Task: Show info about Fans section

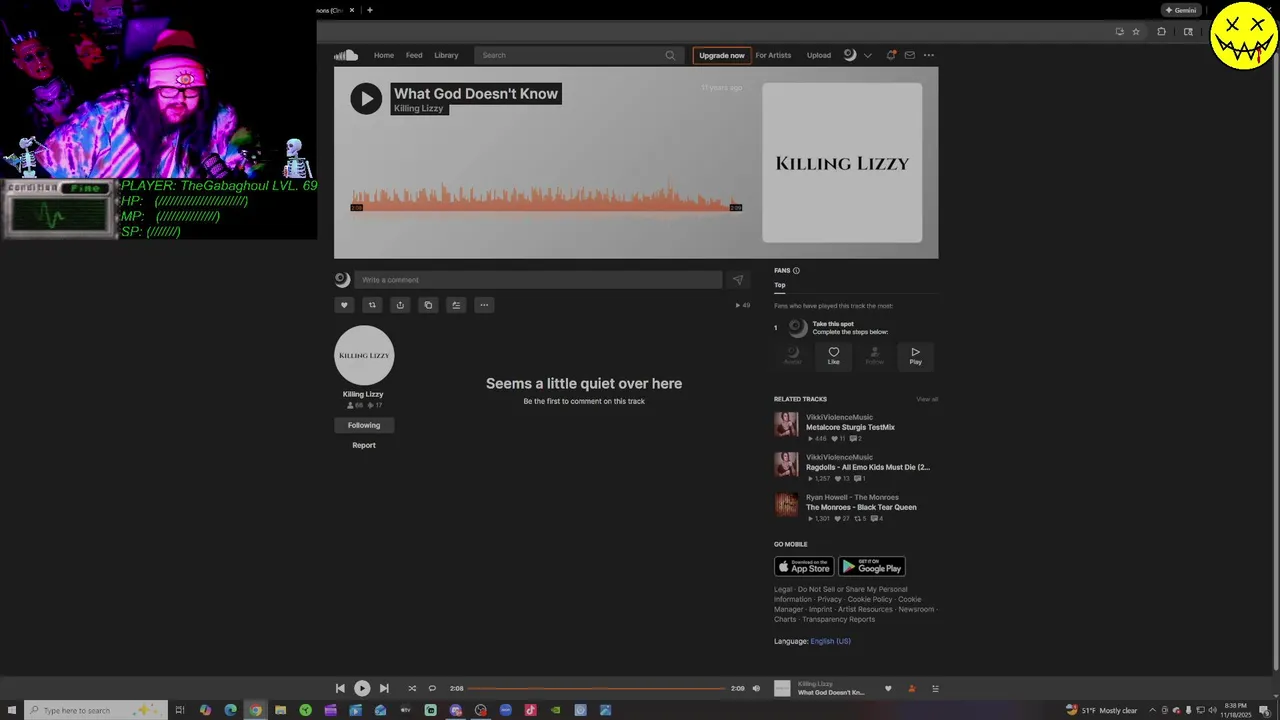Action: (x=796, y=271)
